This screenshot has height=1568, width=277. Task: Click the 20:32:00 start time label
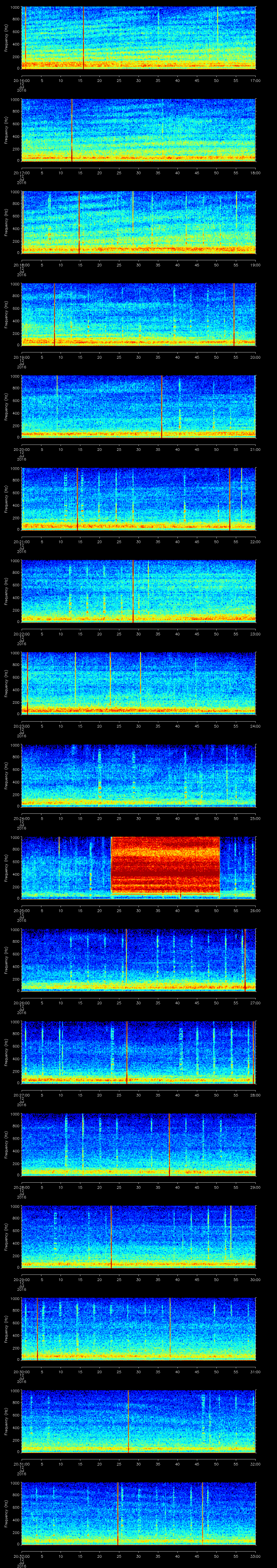coord(22,1556)
